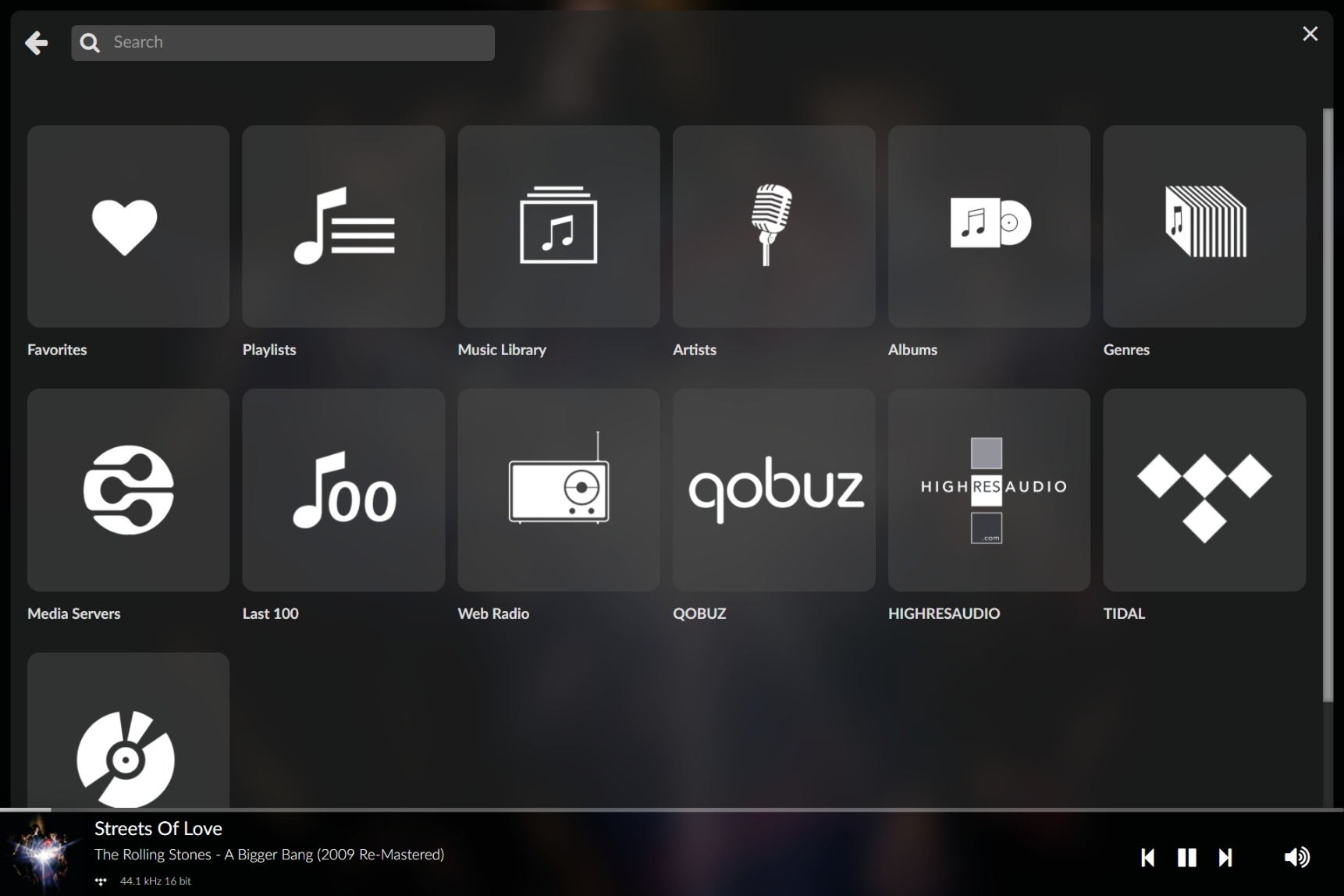Click the Search input field
1344x896 pixels.
click(x=297, y=42)
